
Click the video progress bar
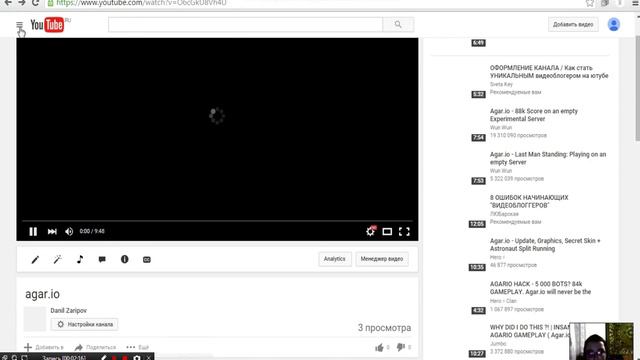pyautogui.click(x=217, y=221)
